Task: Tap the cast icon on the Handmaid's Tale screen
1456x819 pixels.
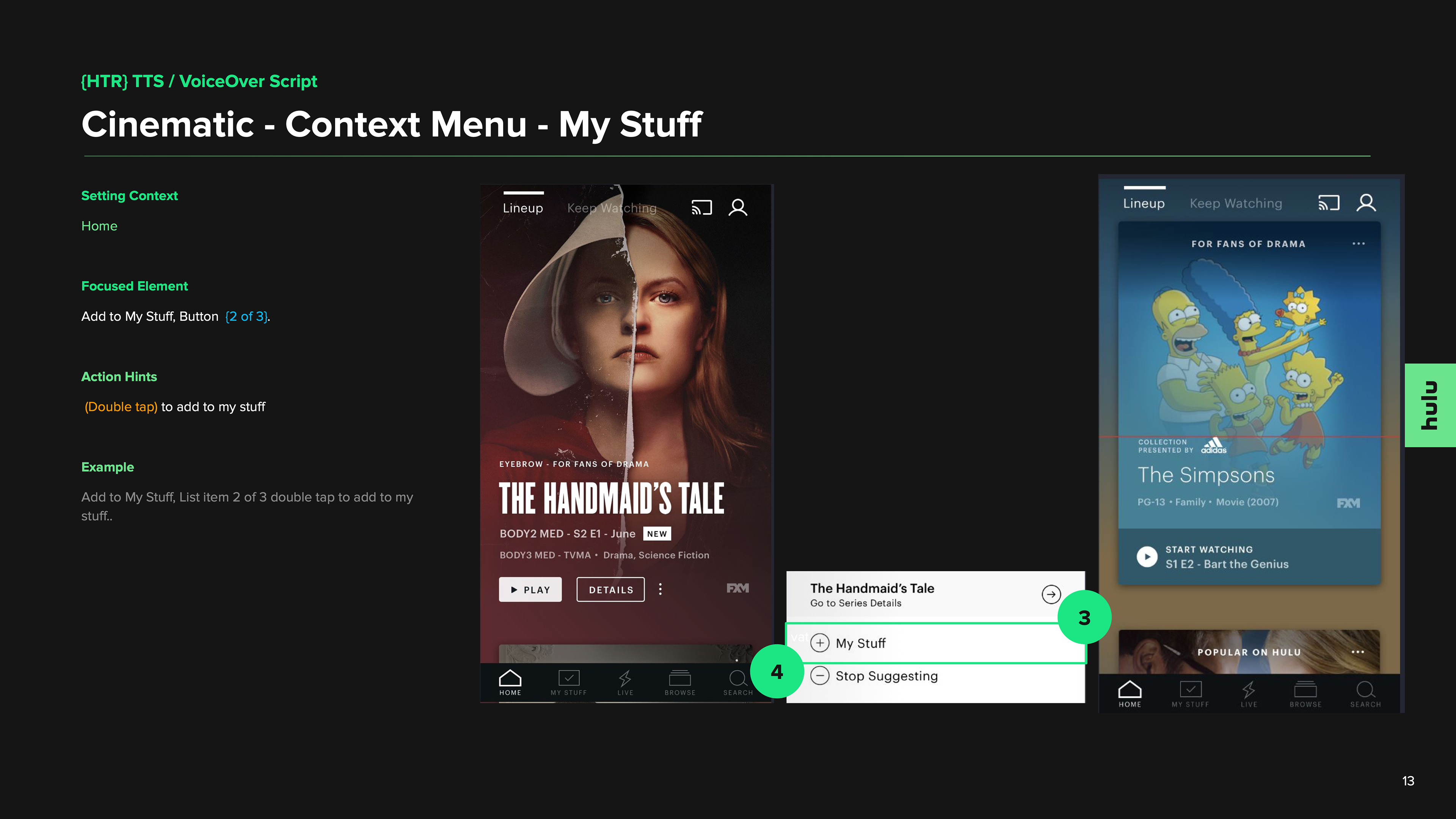Action: click(701, 208)
